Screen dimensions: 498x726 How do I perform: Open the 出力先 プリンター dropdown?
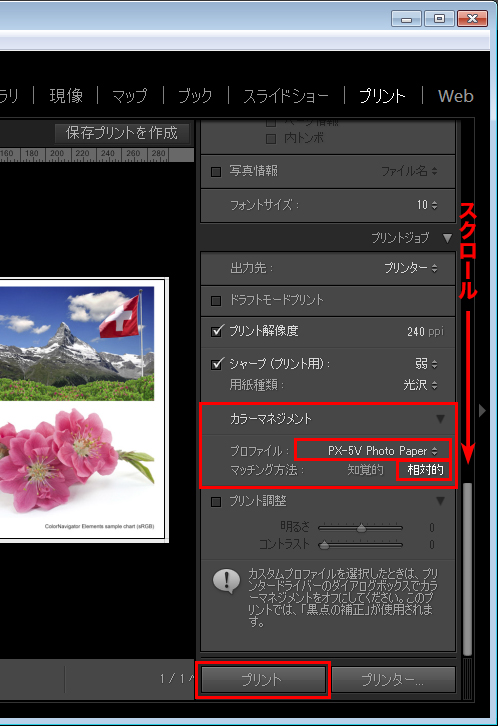411,268
